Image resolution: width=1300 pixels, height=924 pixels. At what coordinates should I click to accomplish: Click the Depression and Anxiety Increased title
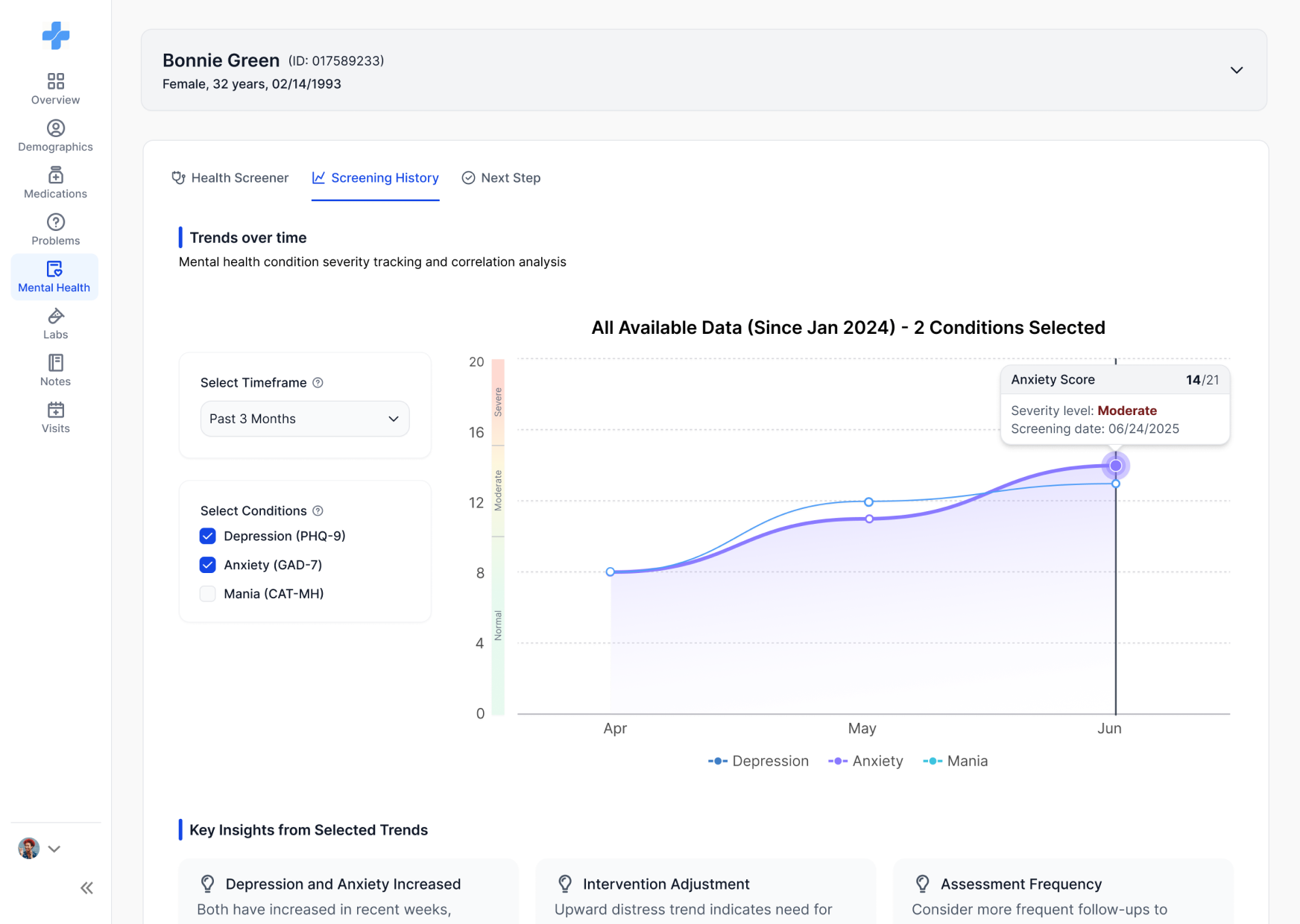(x=343, y=884)
